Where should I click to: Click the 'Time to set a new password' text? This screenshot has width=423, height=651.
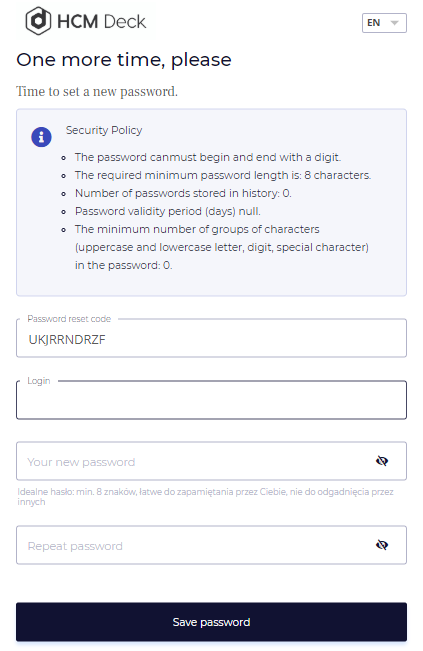coord(97,91)
